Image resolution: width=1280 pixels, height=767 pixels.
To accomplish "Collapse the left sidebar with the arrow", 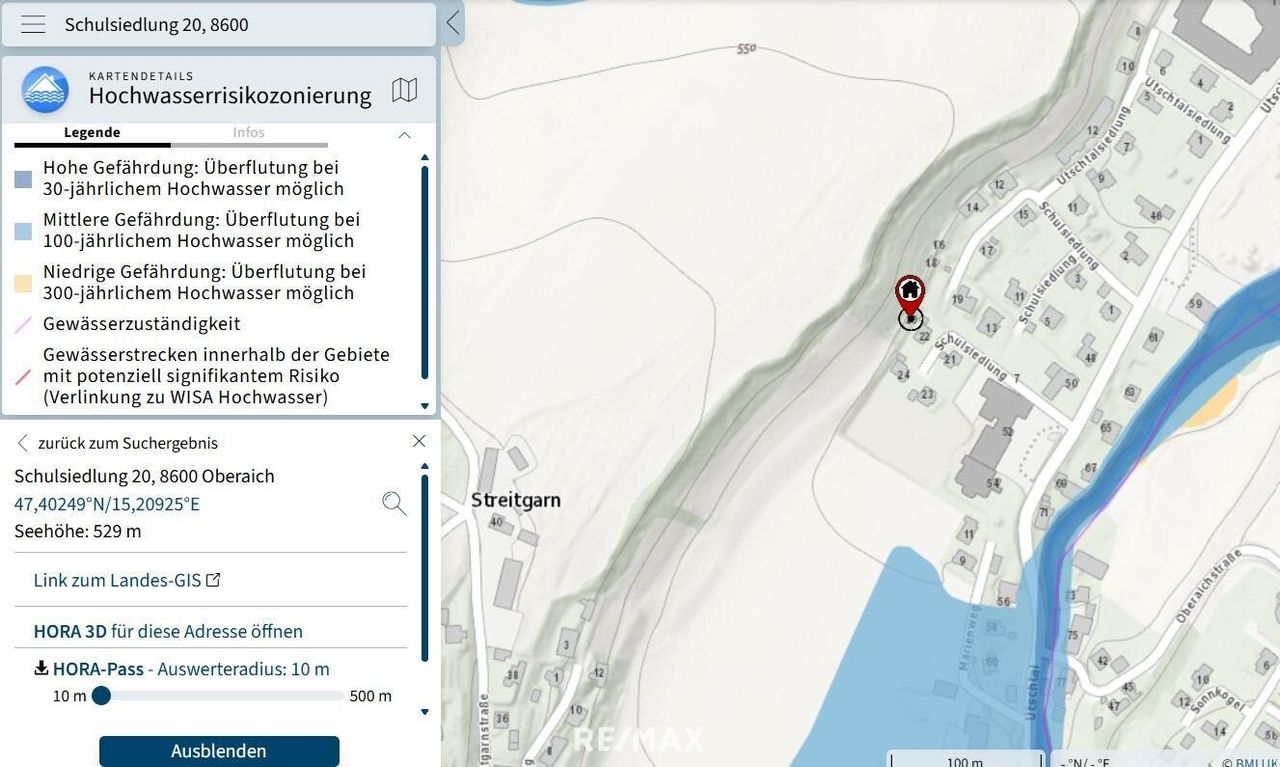I will point(453,23).
